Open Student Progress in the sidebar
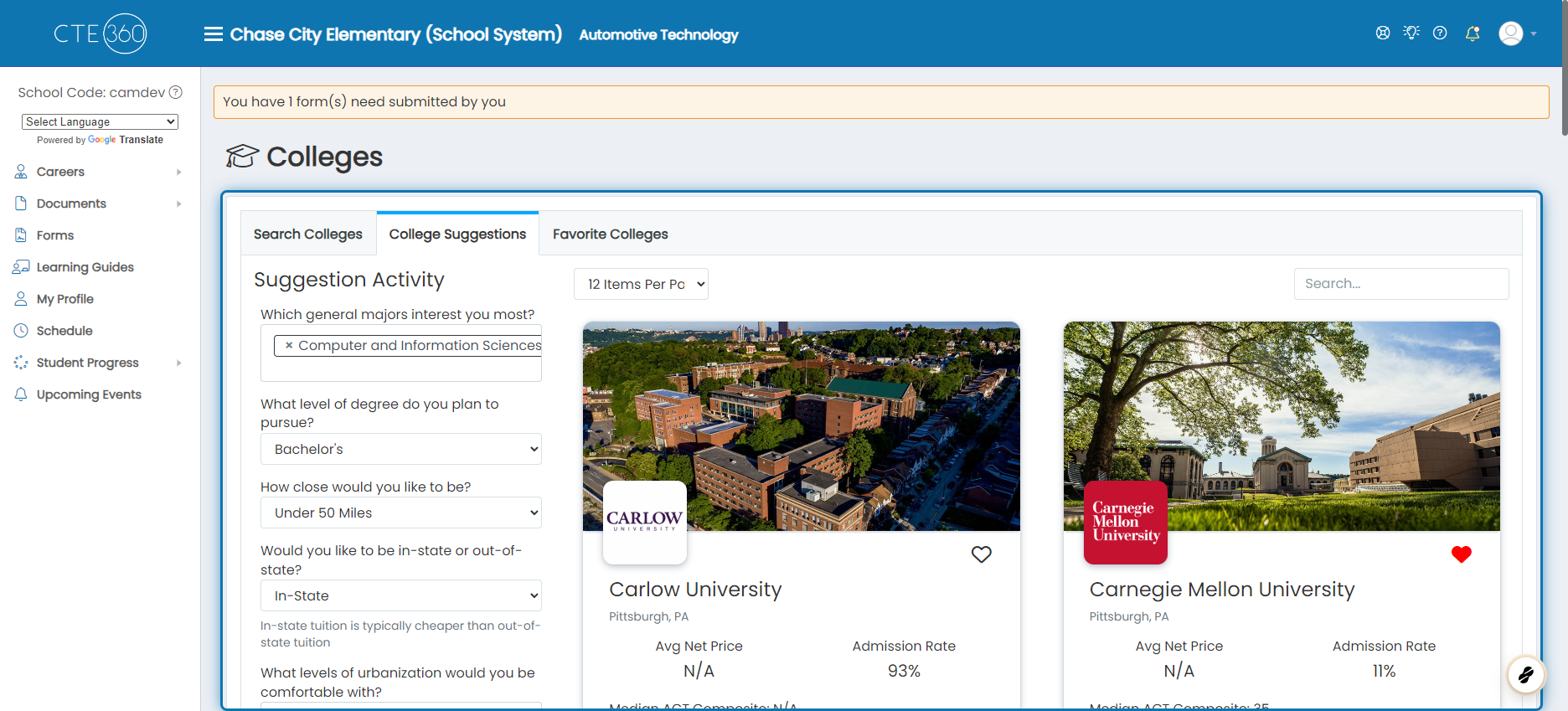 point(88,363)
